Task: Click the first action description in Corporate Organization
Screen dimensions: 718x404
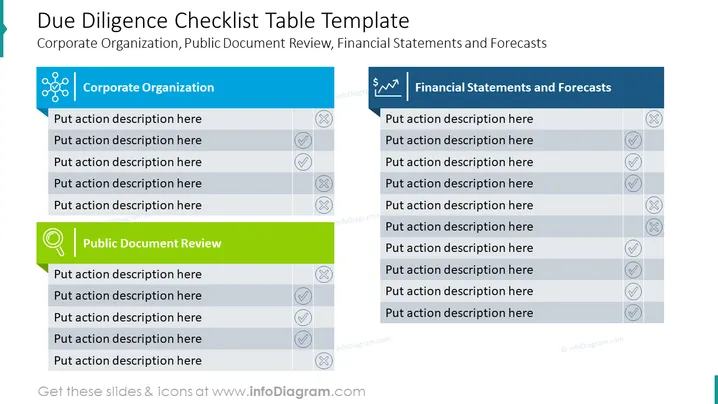Action: pyautogui.click(x=128, y=119)
